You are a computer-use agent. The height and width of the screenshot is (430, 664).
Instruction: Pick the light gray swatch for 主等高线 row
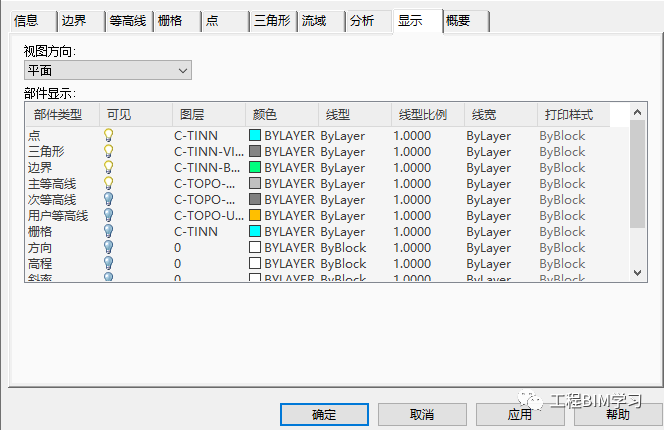tap(255, 183)
